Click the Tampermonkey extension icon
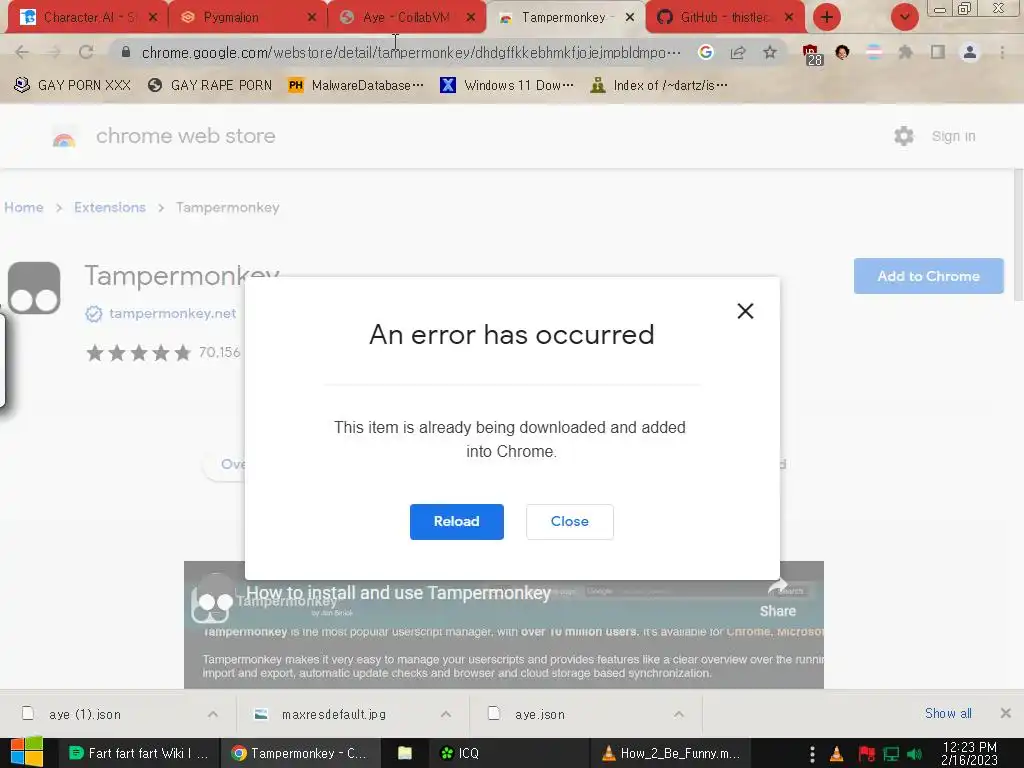 coord(34,288)
